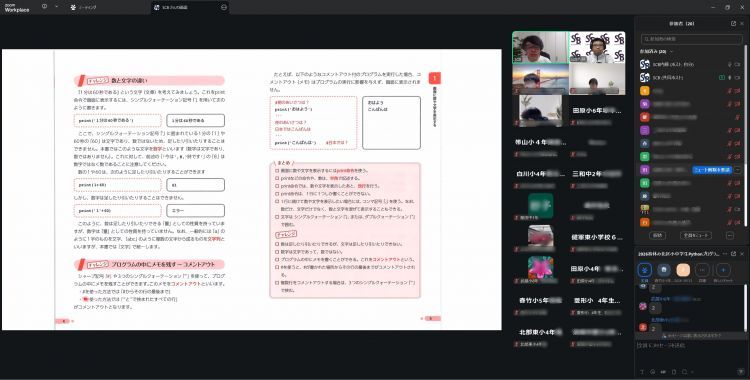Select the pink flower avatar tile
The height and width of the screenshot is (380, 750).
click(x=540, y=269)
